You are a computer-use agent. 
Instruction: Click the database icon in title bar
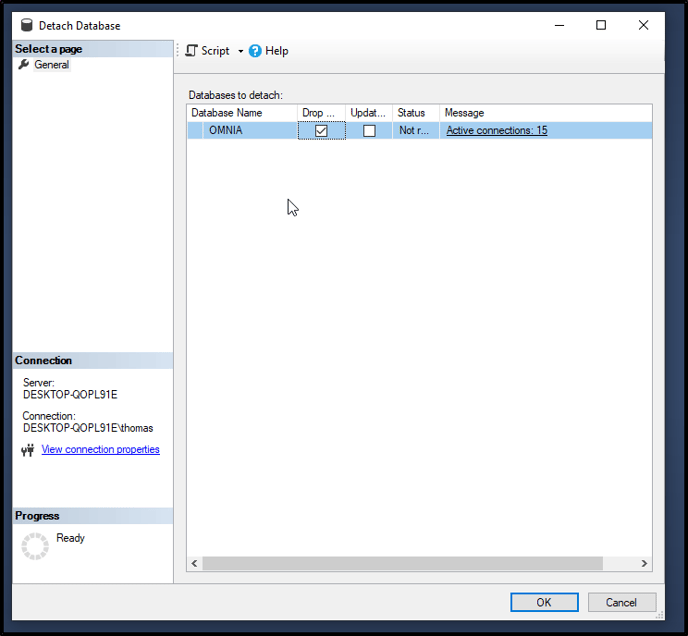pos(27,25)
